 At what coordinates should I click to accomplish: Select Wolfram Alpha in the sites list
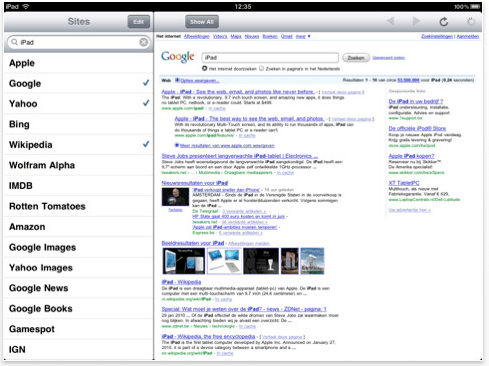[x=79, y=165]
